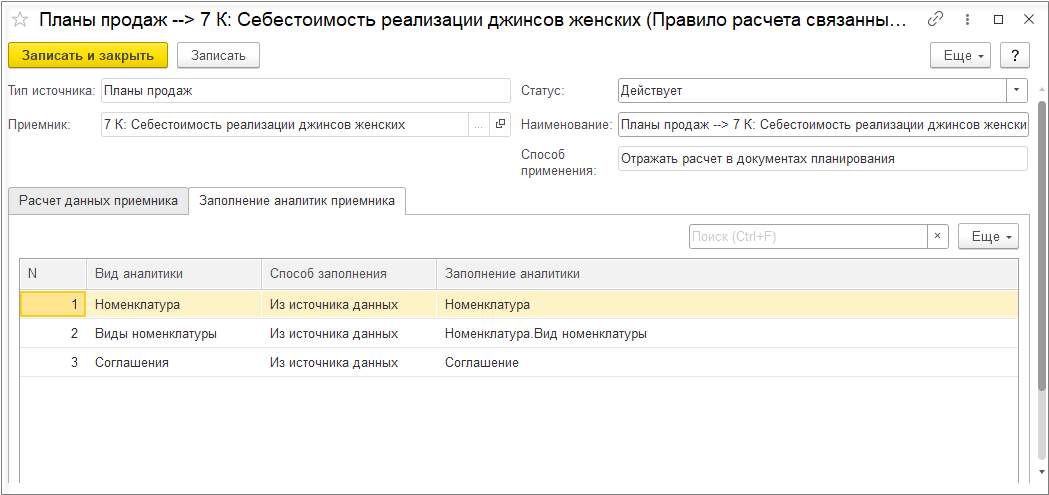Open the Приемник item form icon
Image resolution: width=1049 pixels, height=495 pixels.
[x=500, y=125]
